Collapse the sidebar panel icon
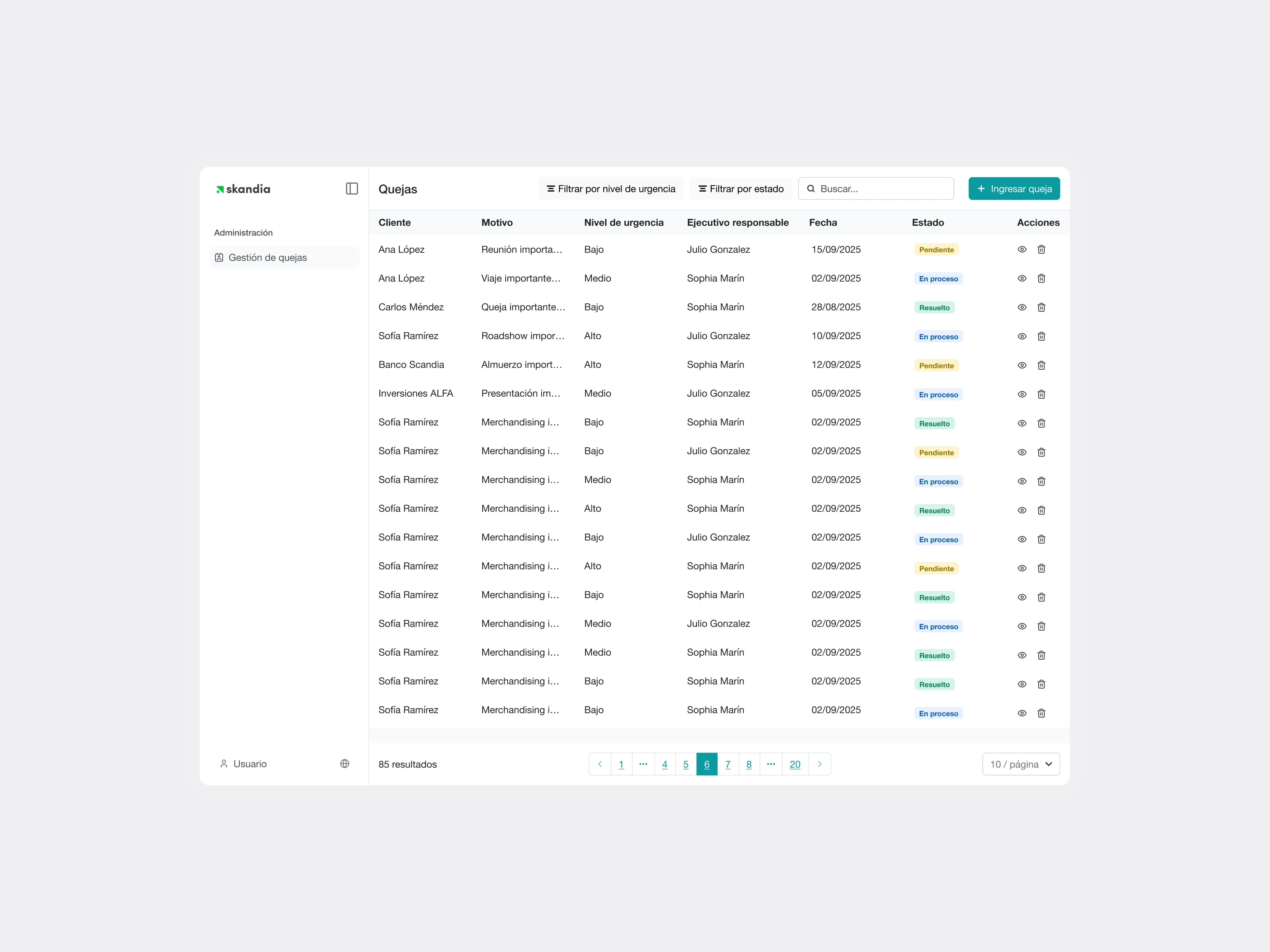Viewport: 1270px width, 952px height. pyautogui.click(x=351, y=189)
